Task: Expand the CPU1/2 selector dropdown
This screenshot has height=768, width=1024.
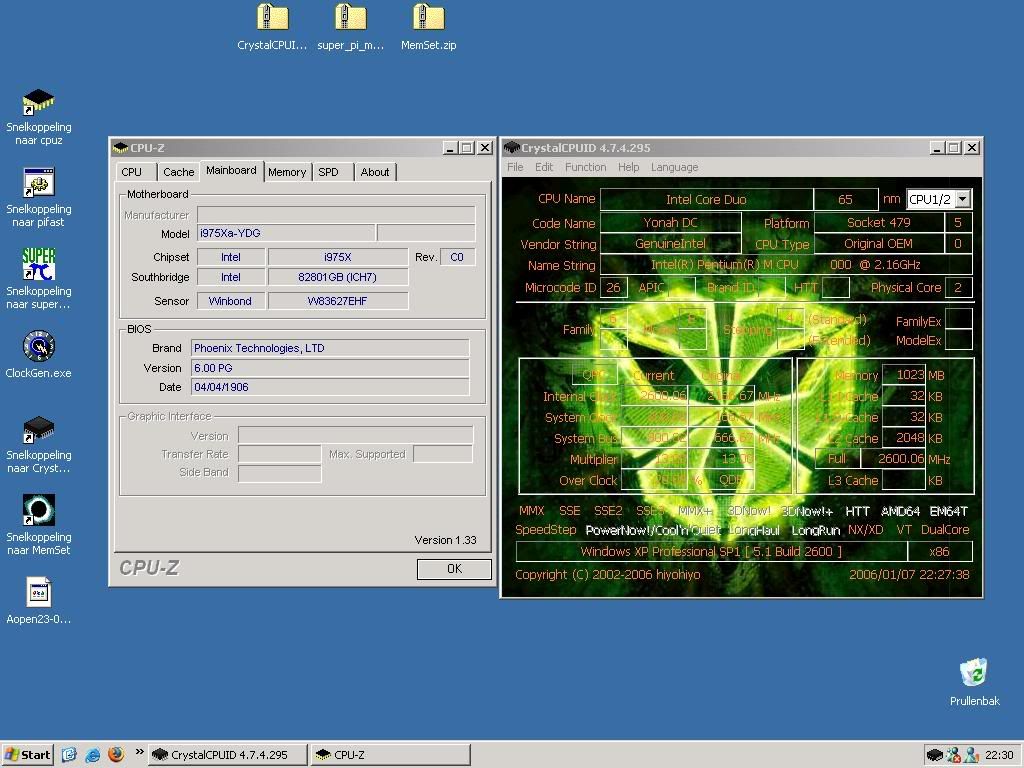Action: tap(962, 199)
